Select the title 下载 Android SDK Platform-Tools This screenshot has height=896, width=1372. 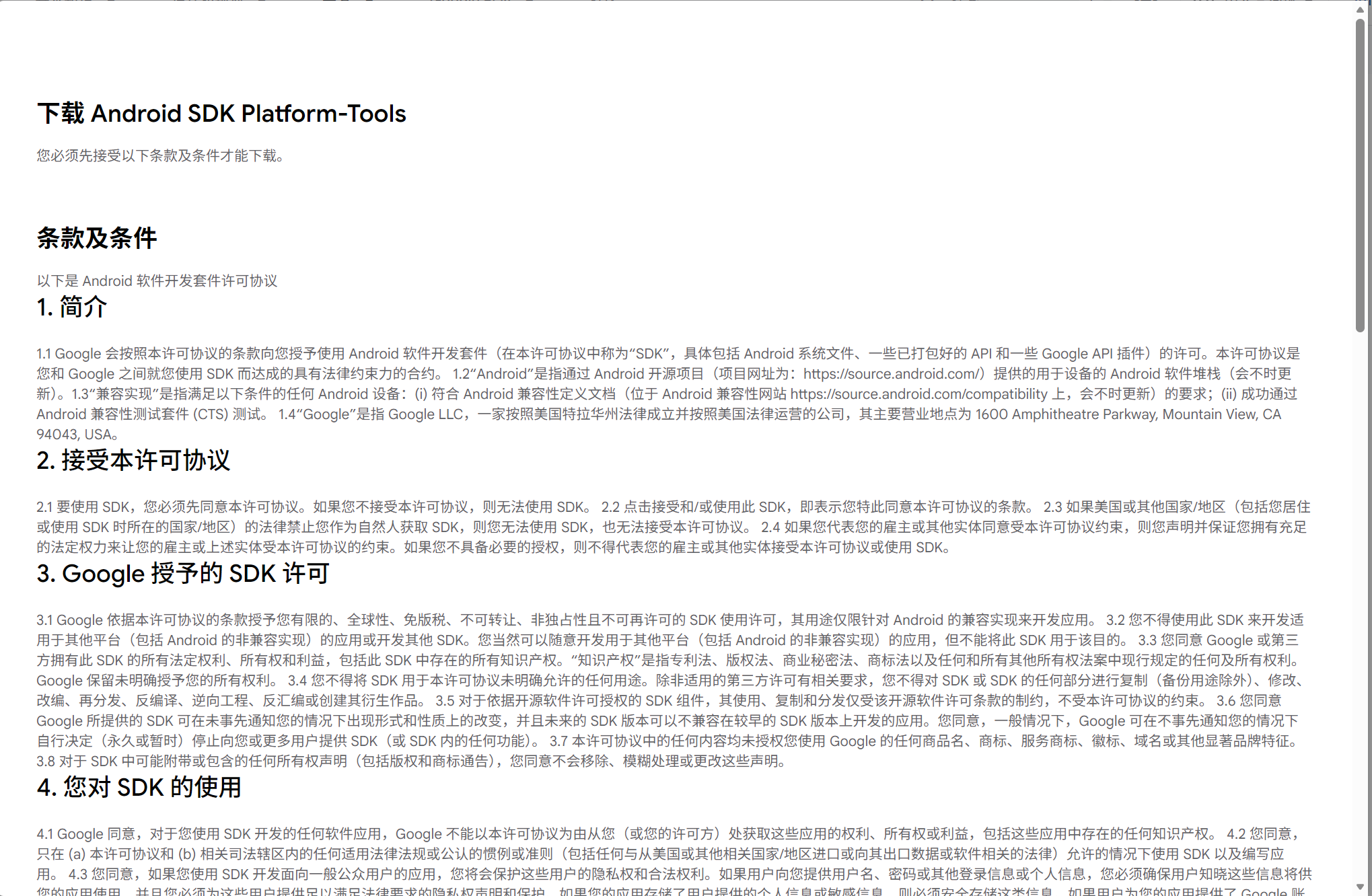pos(221,113)
